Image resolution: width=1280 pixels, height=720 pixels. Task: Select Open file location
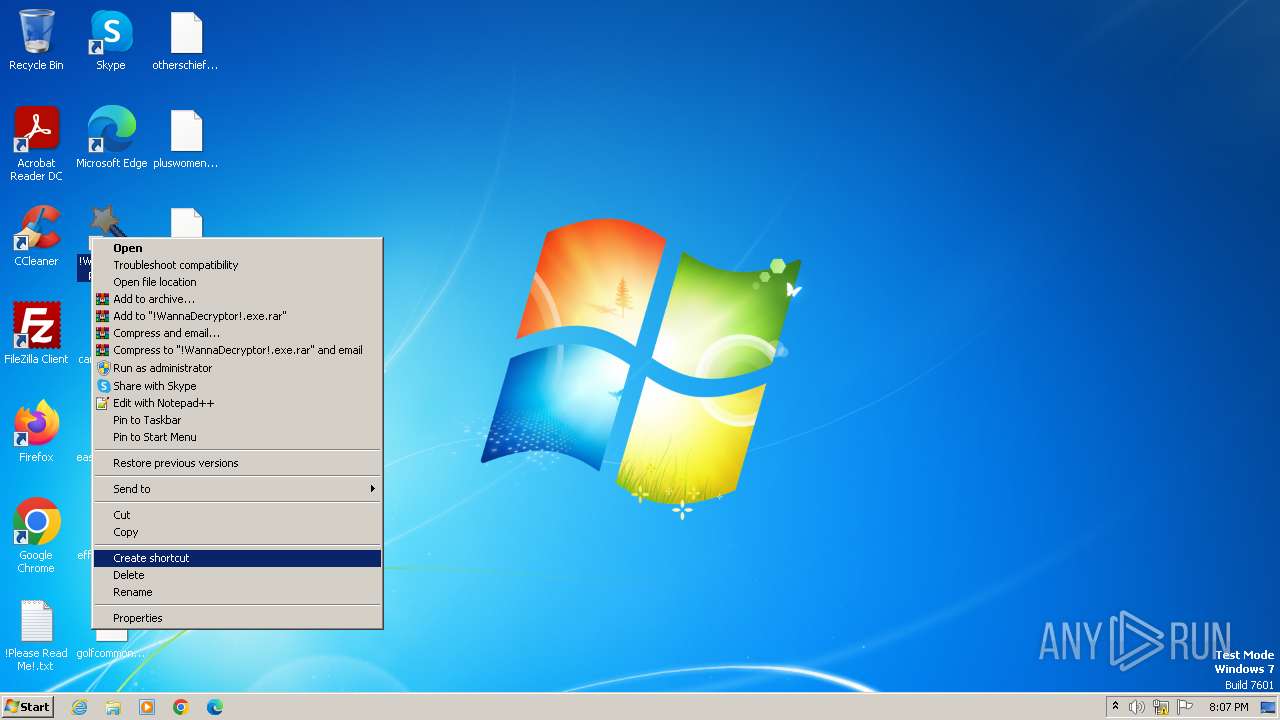tap(237, 282)
